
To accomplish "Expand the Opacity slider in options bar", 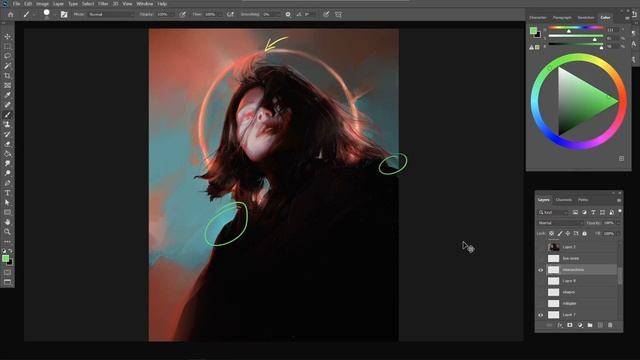I will point(172,14).
